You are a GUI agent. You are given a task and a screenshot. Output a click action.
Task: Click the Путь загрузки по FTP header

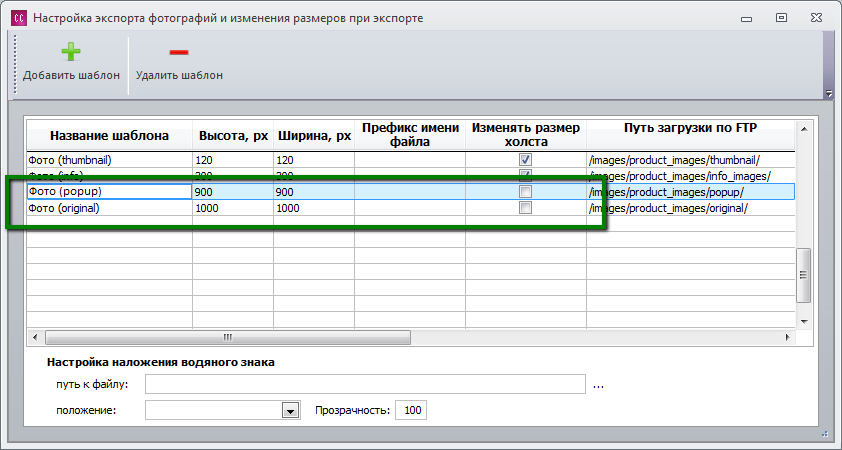691,135
